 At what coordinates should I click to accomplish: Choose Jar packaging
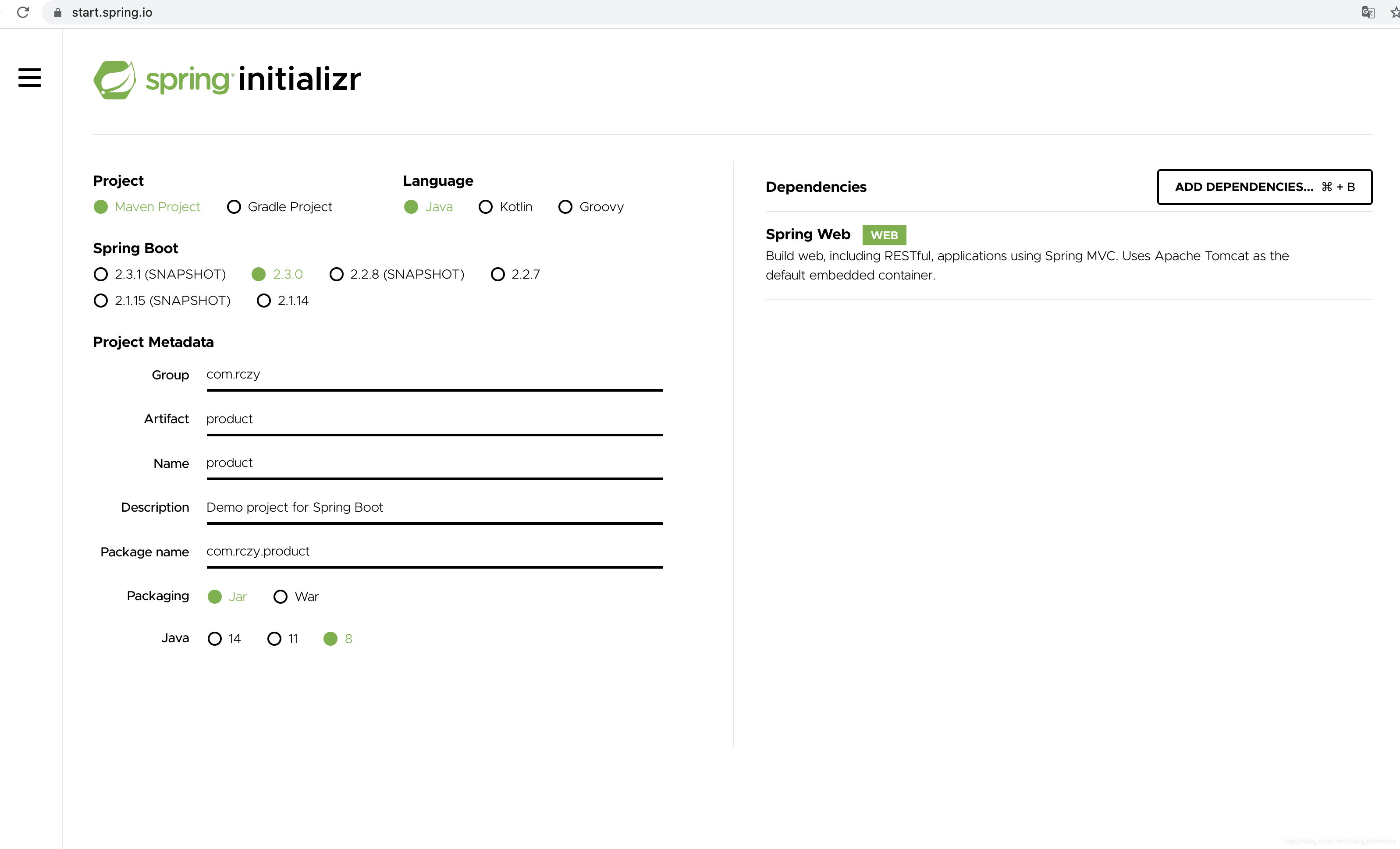227,596
